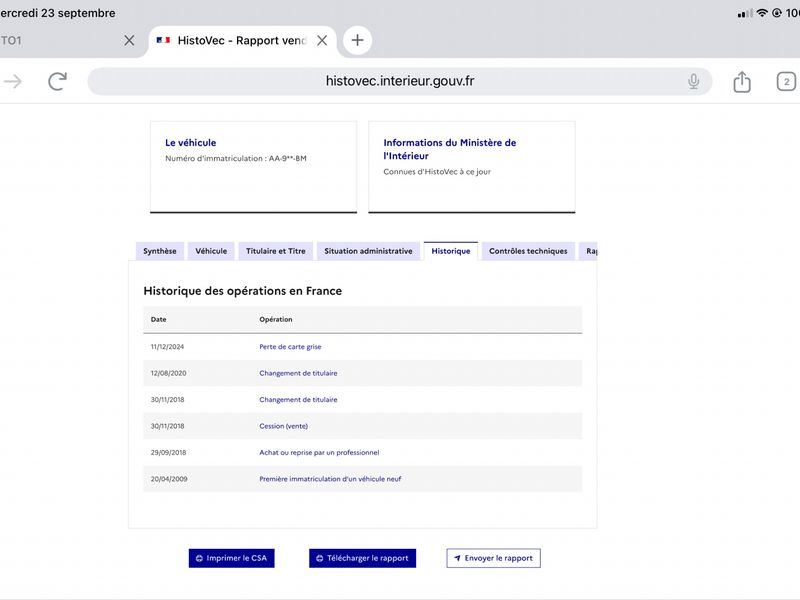Image resolution: width=800 pixels, height=600 pixels.
Task: Activate the microphone icon in the address bar
Action: pyautogui.click(x=693, y=81)
